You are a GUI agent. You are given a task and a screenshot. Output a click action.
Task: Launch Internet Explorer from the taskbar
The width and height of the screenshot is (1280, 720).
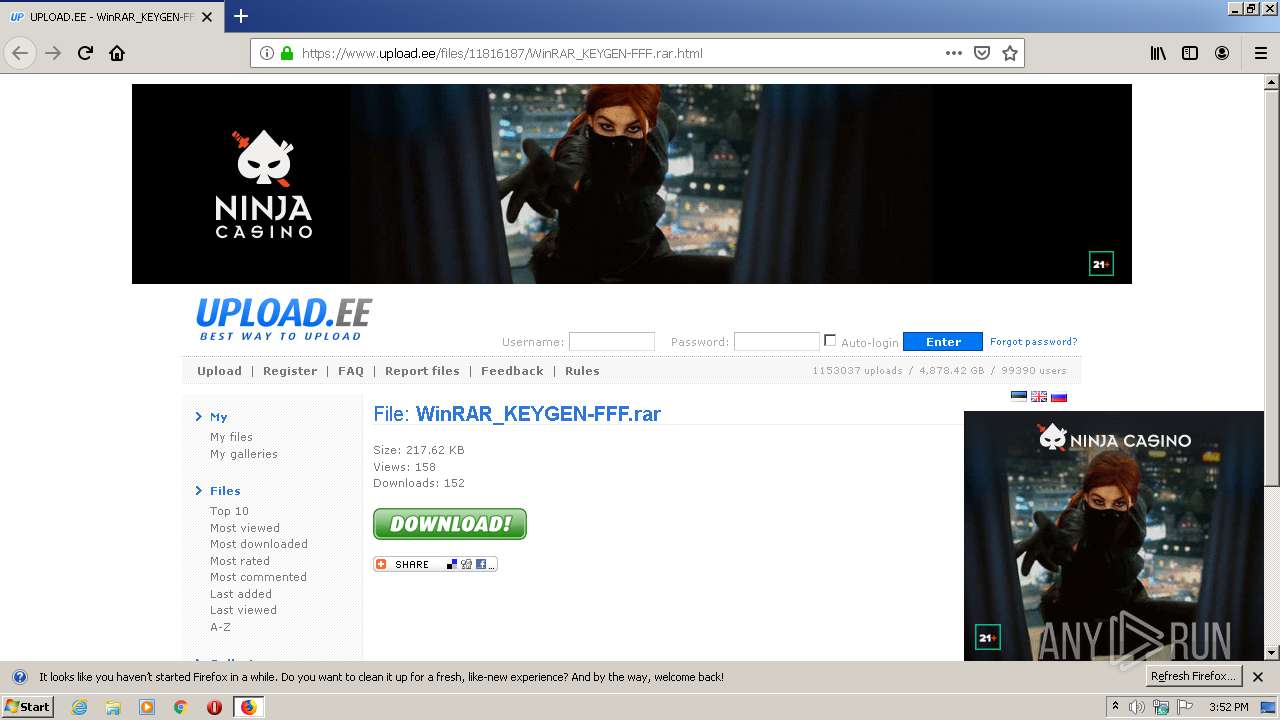point(80,707)
